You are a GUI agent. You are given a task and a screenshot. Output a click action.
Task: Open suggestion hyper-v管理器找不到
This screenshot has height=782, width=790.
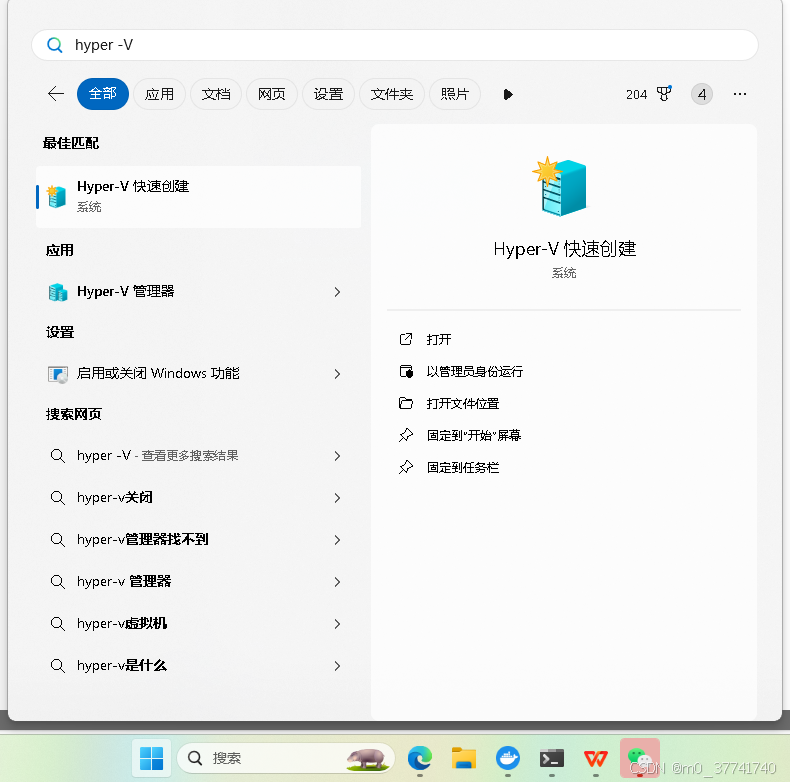tap(199, 540)
